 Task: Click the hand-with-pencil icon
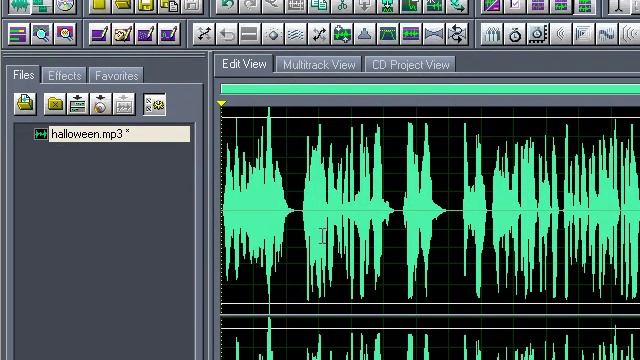coord(122,34)
